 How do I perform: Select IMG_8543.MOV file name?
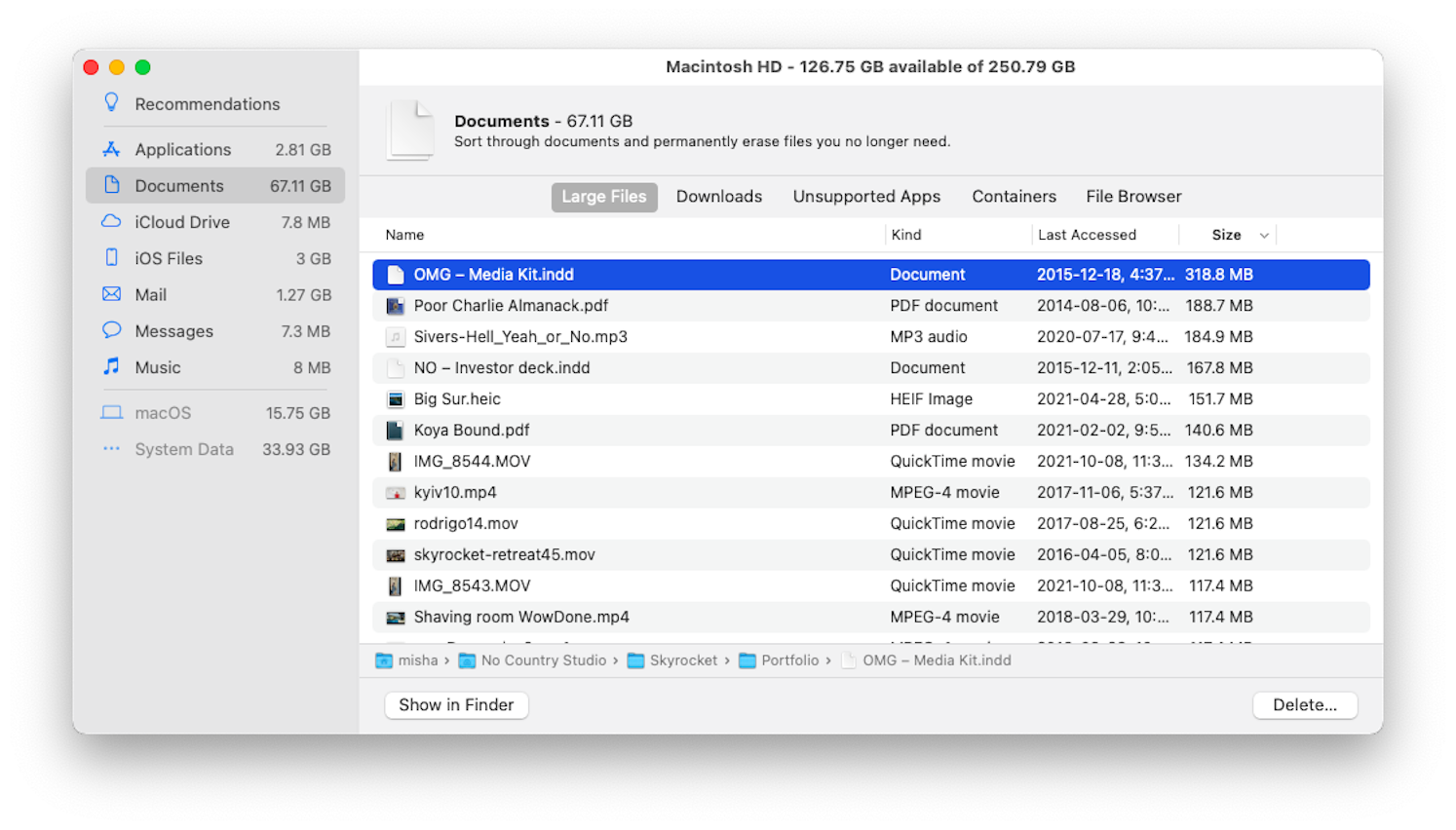pos(472,586)
